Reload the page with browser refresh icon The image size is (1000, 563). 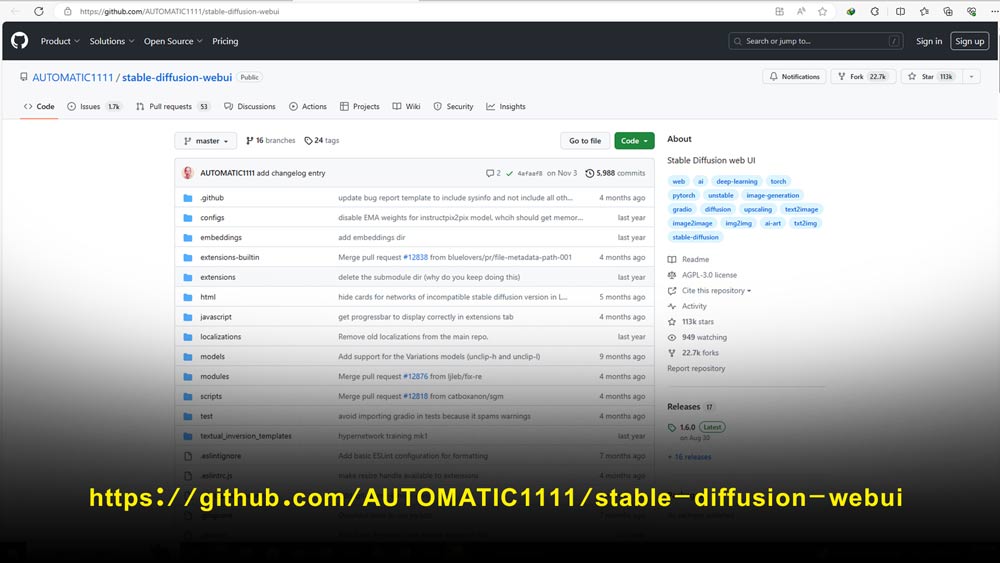pos(39,11)
